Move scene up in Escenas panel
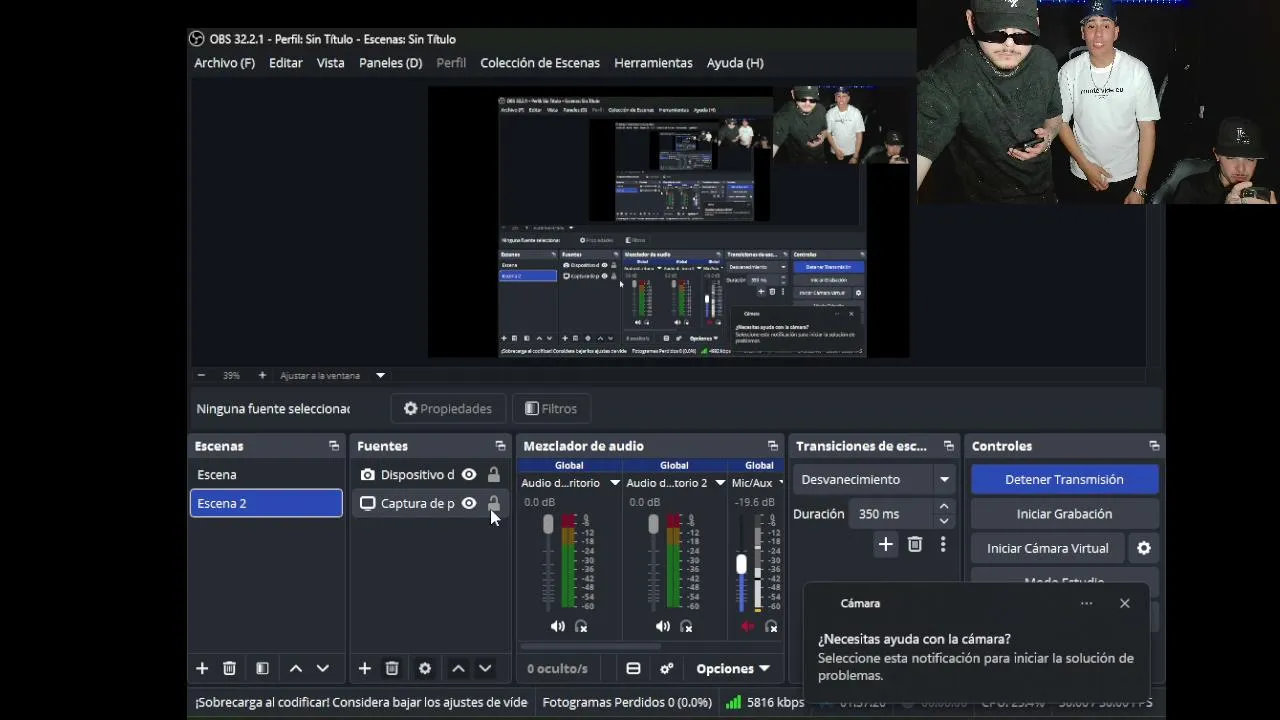Image resolution: width=1280 pixels, height=720 pixels. (296, 668)
